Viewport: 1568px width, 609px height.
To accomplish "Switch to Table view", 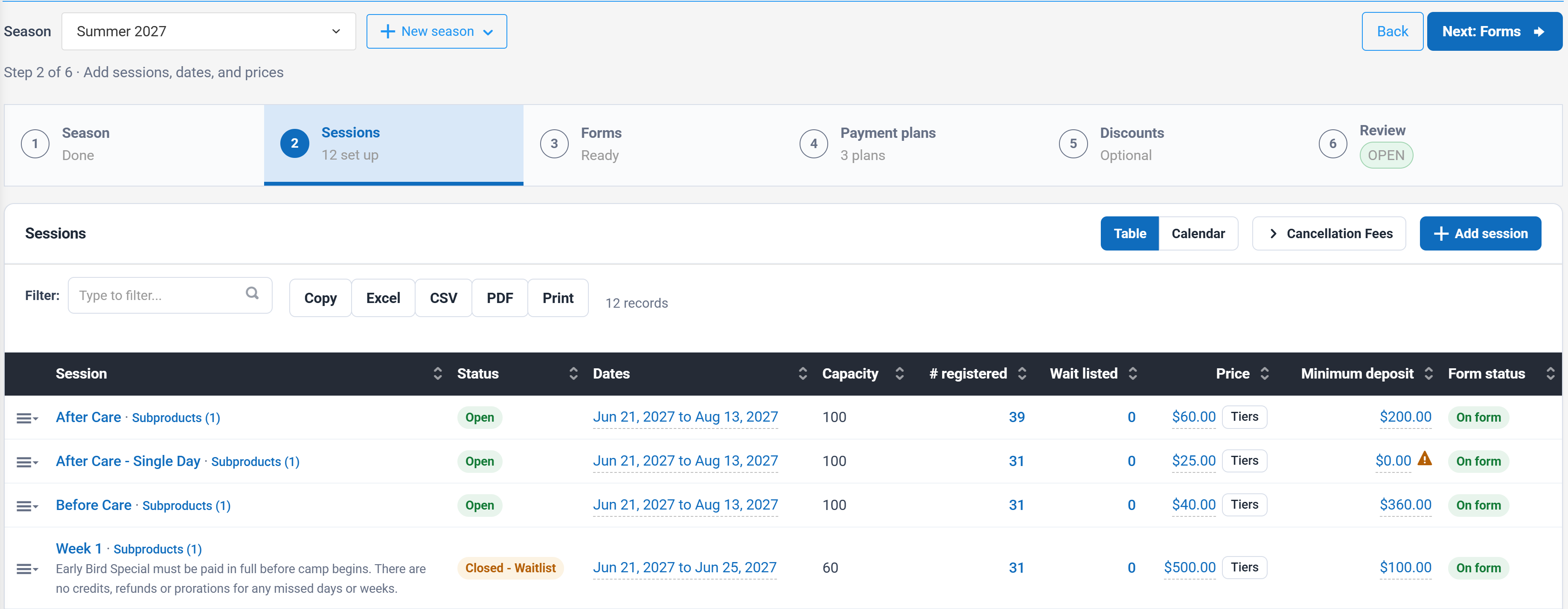I will coord(1129,233).
